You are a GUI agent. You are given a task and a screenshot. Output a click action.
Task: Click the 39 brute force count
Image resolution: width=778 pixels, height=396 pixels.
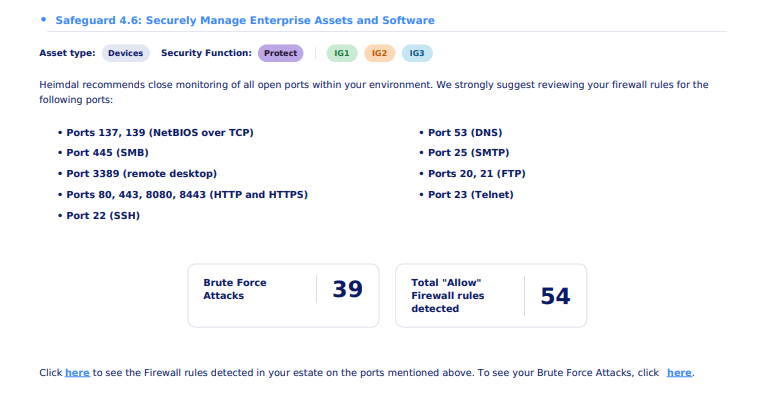(347, 289)
